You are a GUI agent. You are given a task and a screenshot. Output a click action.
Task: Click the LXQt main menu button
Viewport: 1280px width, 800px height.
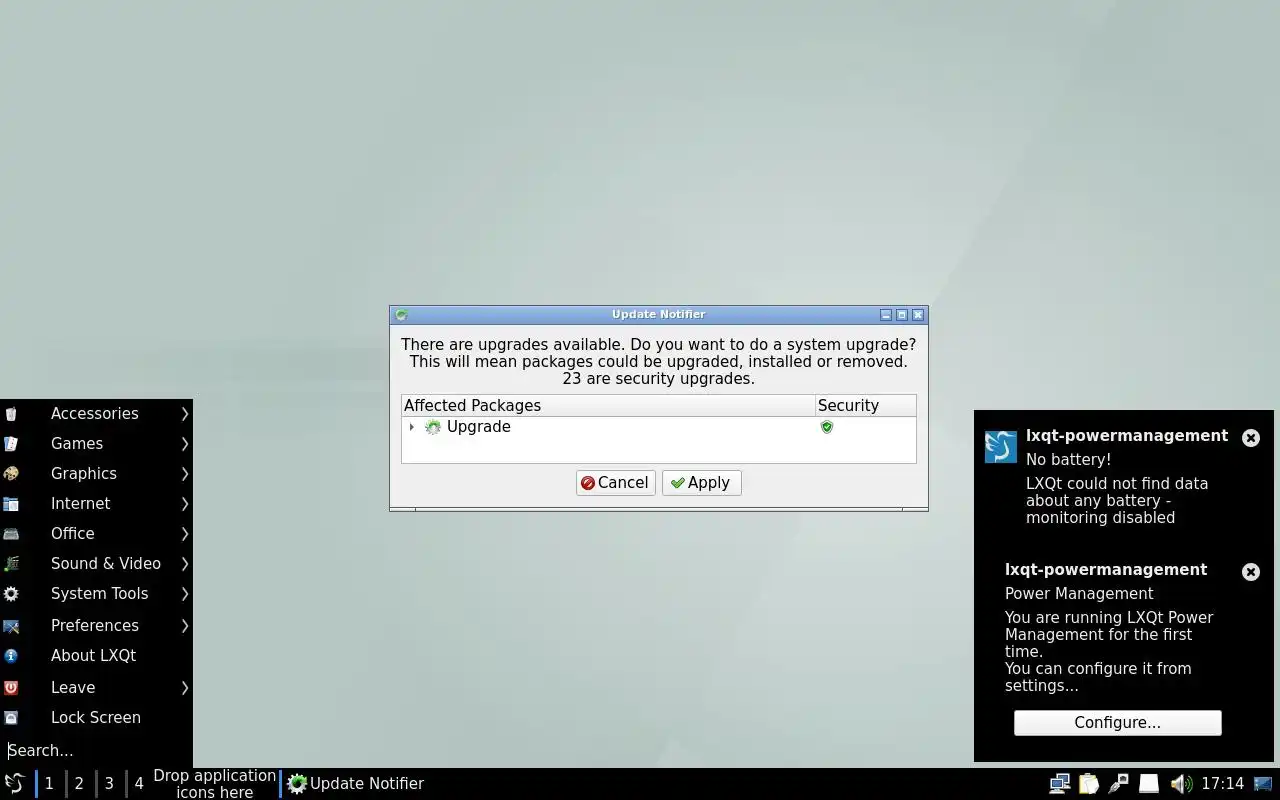pos(14,783)
